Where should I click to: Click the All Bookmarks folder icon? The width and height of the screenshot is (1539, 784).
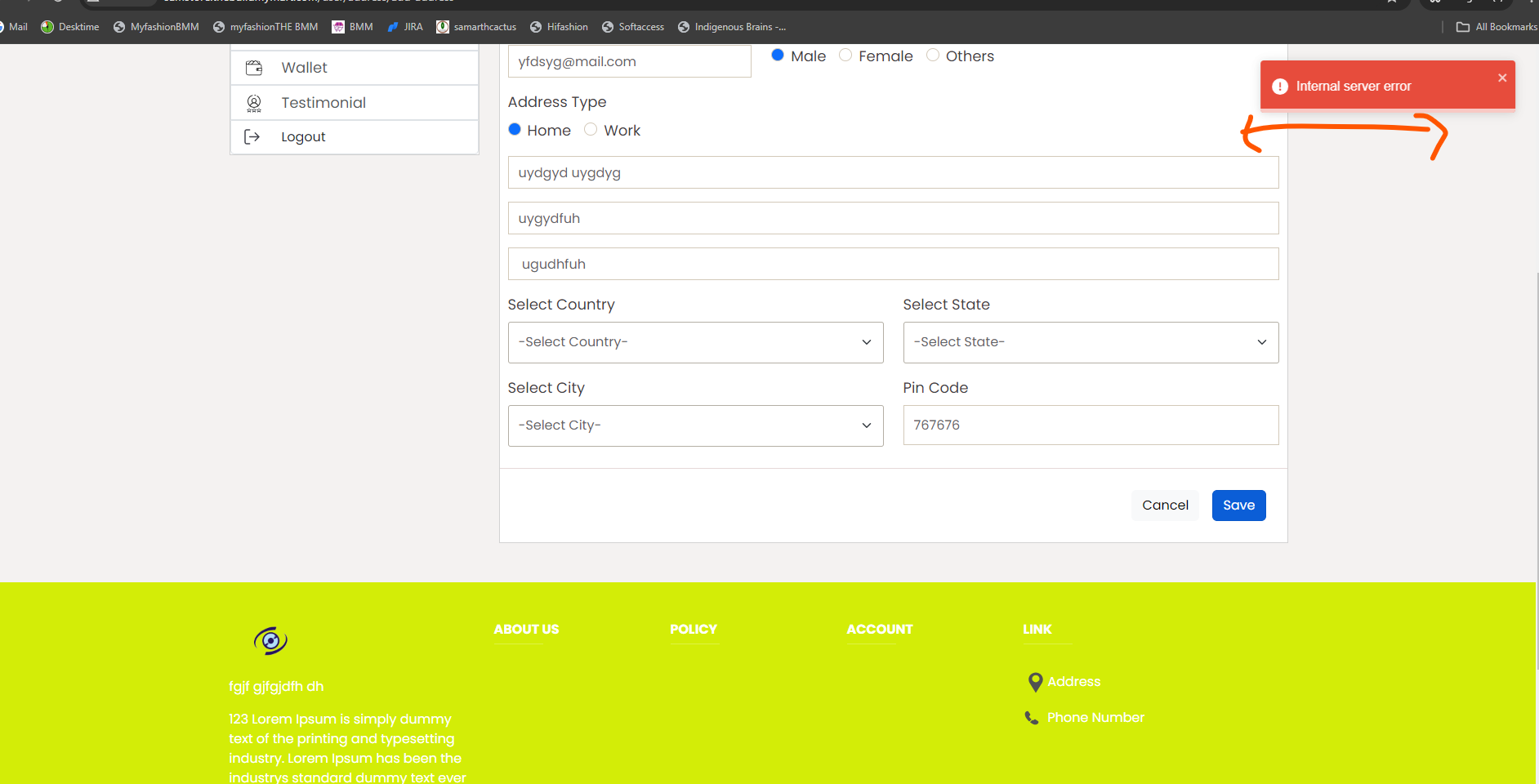click(x=1463, y=27)
